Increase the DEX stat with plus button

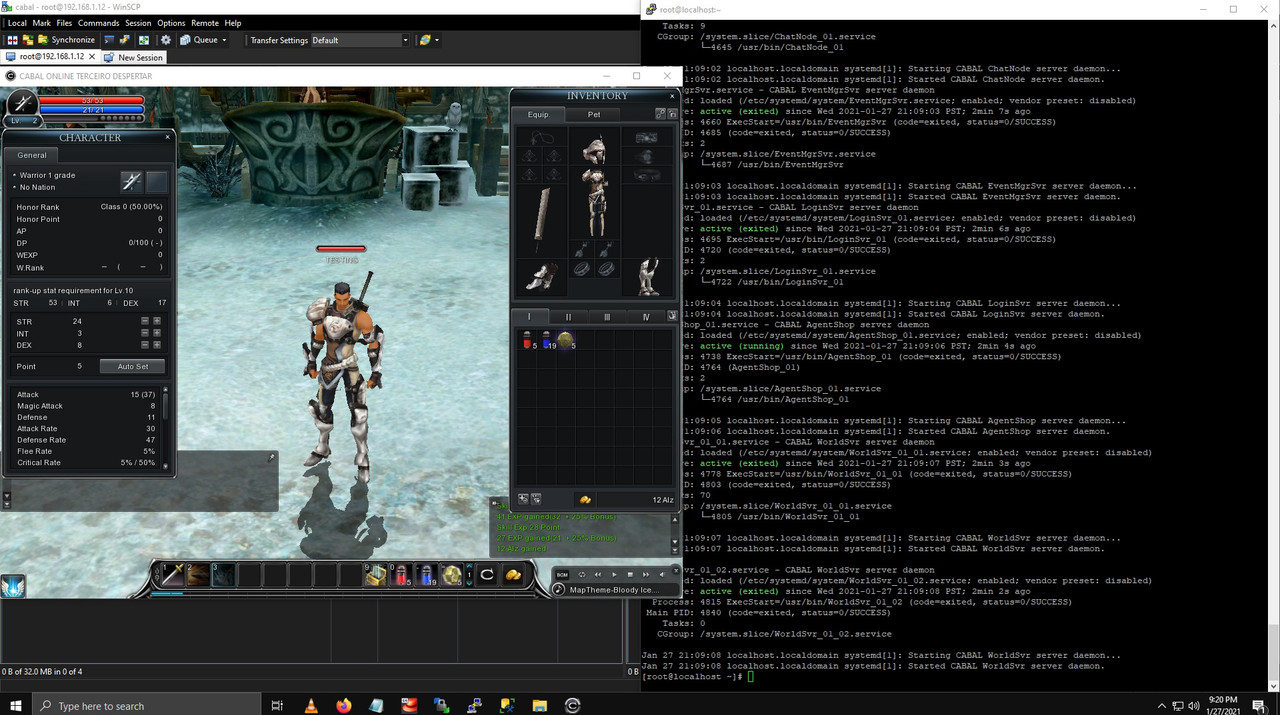(x=157, y=345)
